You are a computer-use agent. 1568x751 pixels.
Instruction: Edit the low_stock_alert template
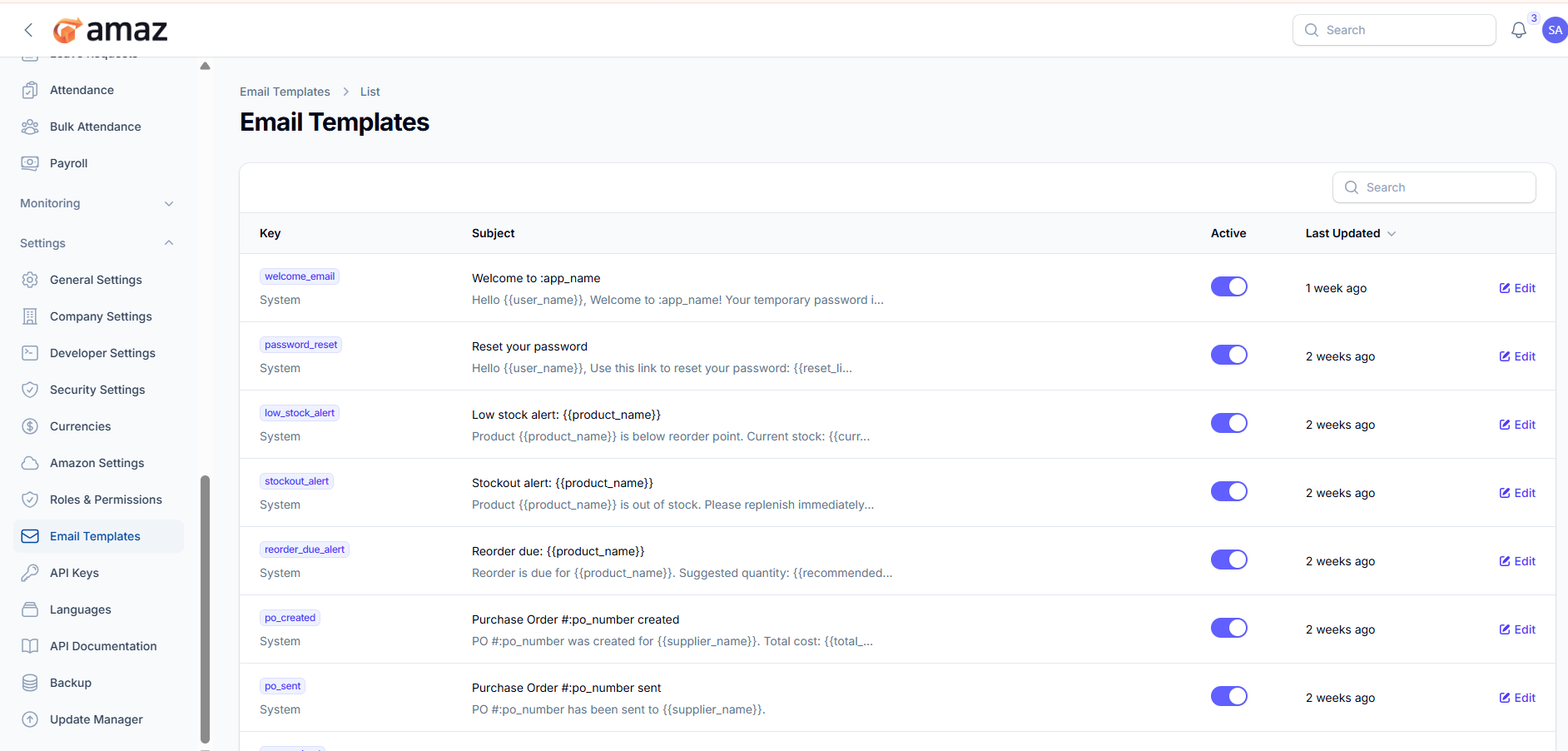point(1517,425)
